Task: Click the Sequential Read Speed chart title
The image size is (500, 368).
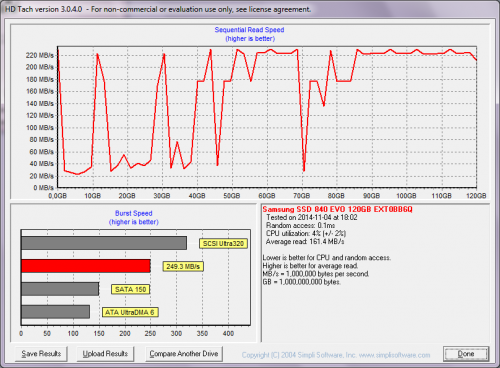Action: coord(249,30)
